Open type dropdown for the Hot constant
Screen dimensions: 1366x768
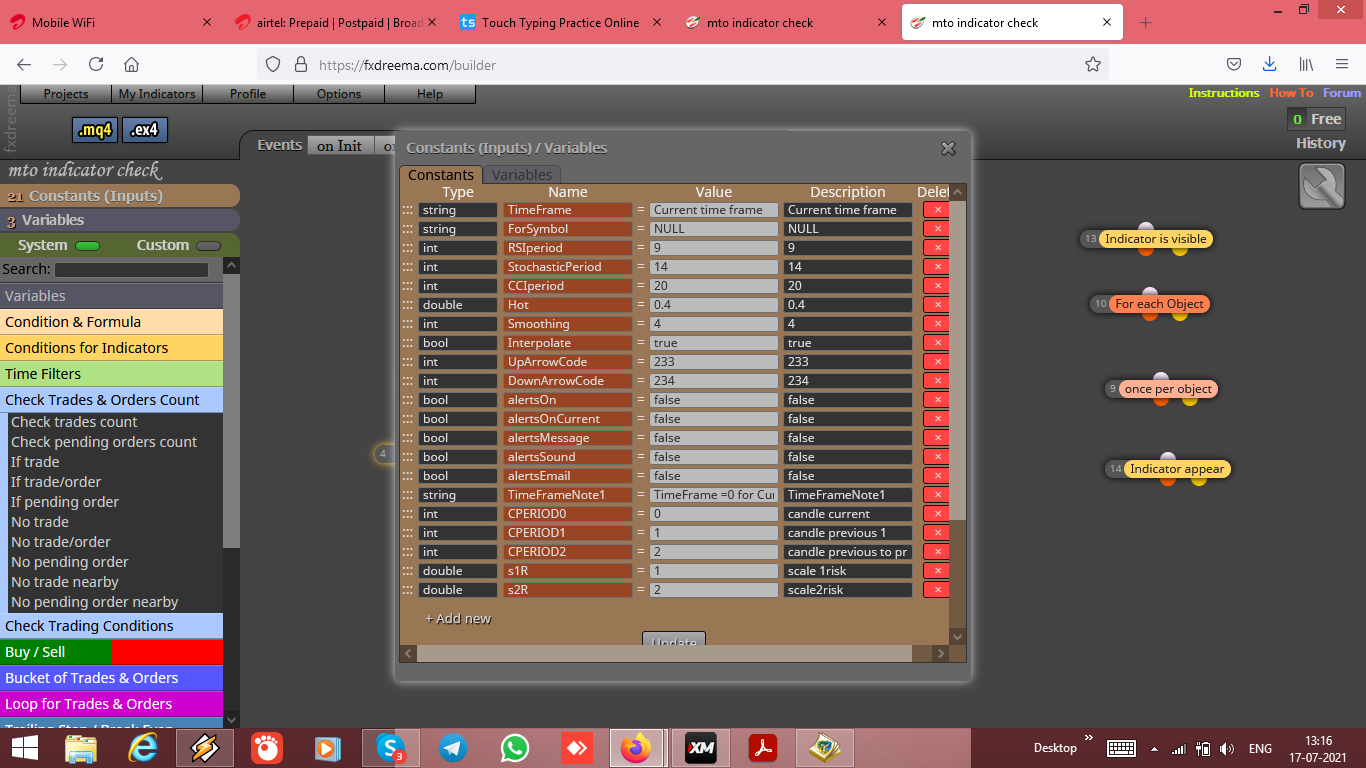pos(458,305)
